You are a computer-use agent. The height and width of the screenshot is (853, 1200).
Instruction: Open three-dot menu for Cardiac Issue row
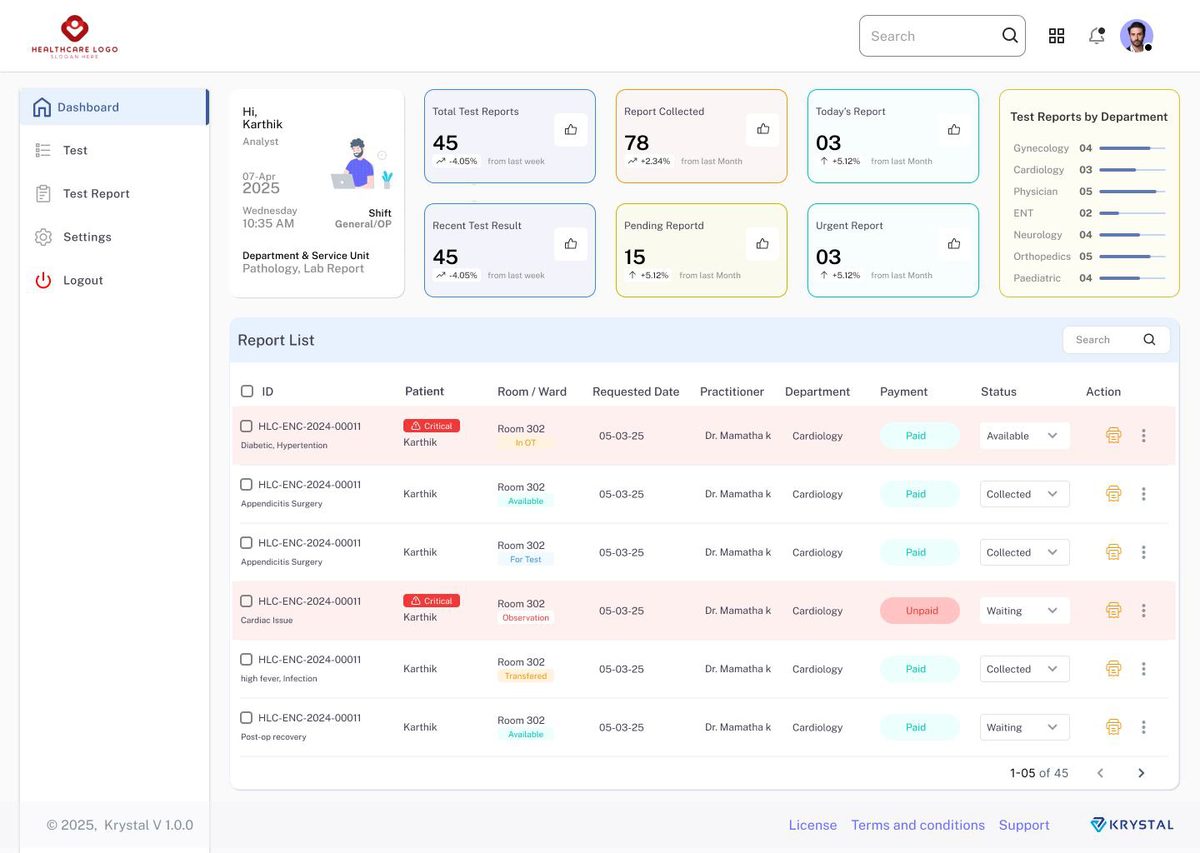coord(1143,610)
